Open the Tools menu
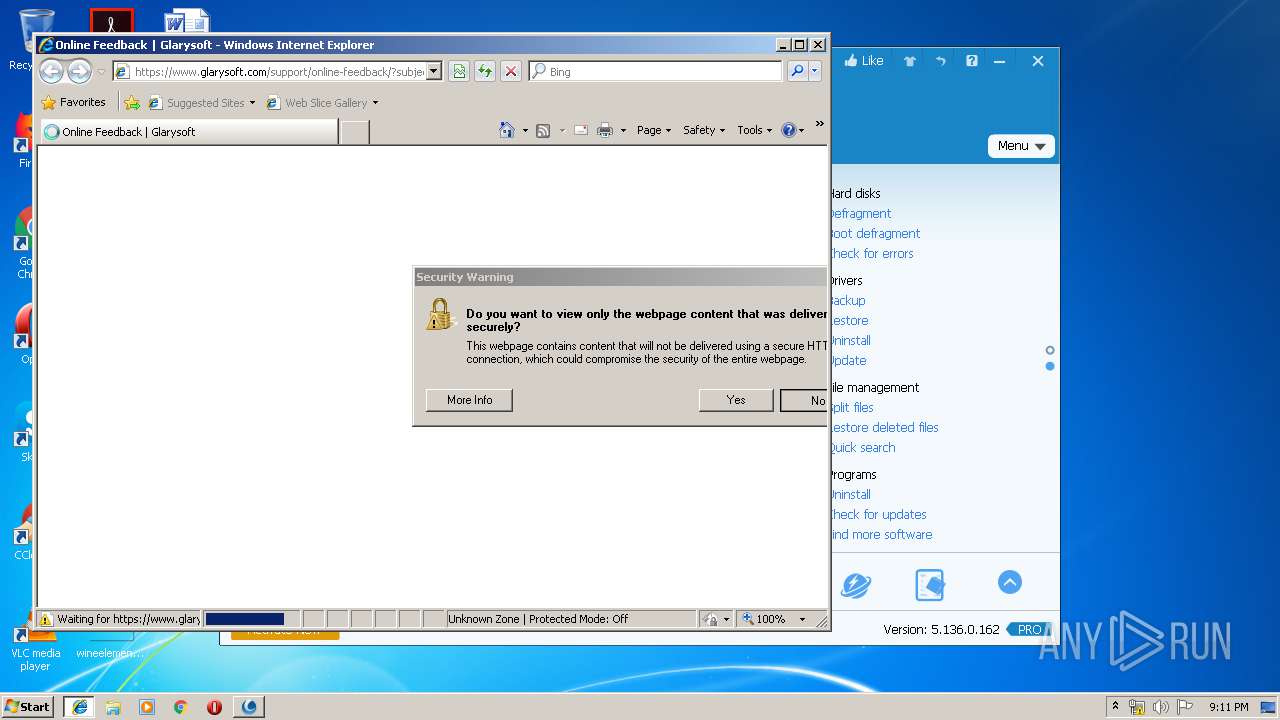The height and width of the screenshot is (720, 1280). [x=755, y=130]
